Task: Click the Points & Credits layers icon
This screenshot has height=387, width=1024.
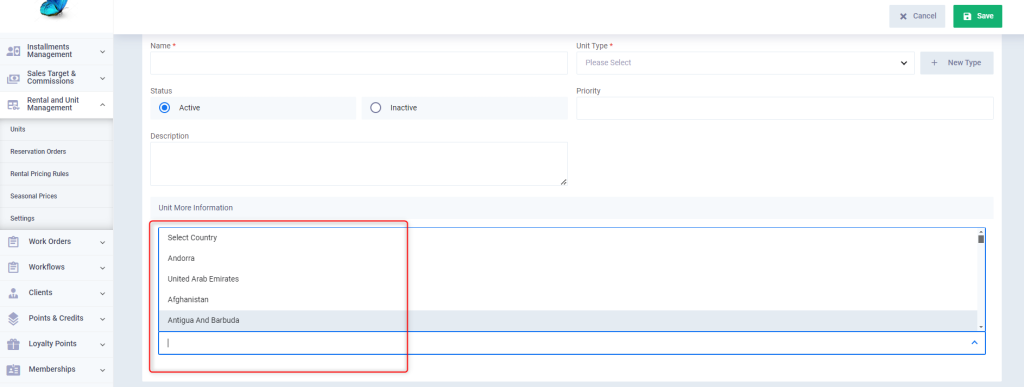Action: coord(13,318)
